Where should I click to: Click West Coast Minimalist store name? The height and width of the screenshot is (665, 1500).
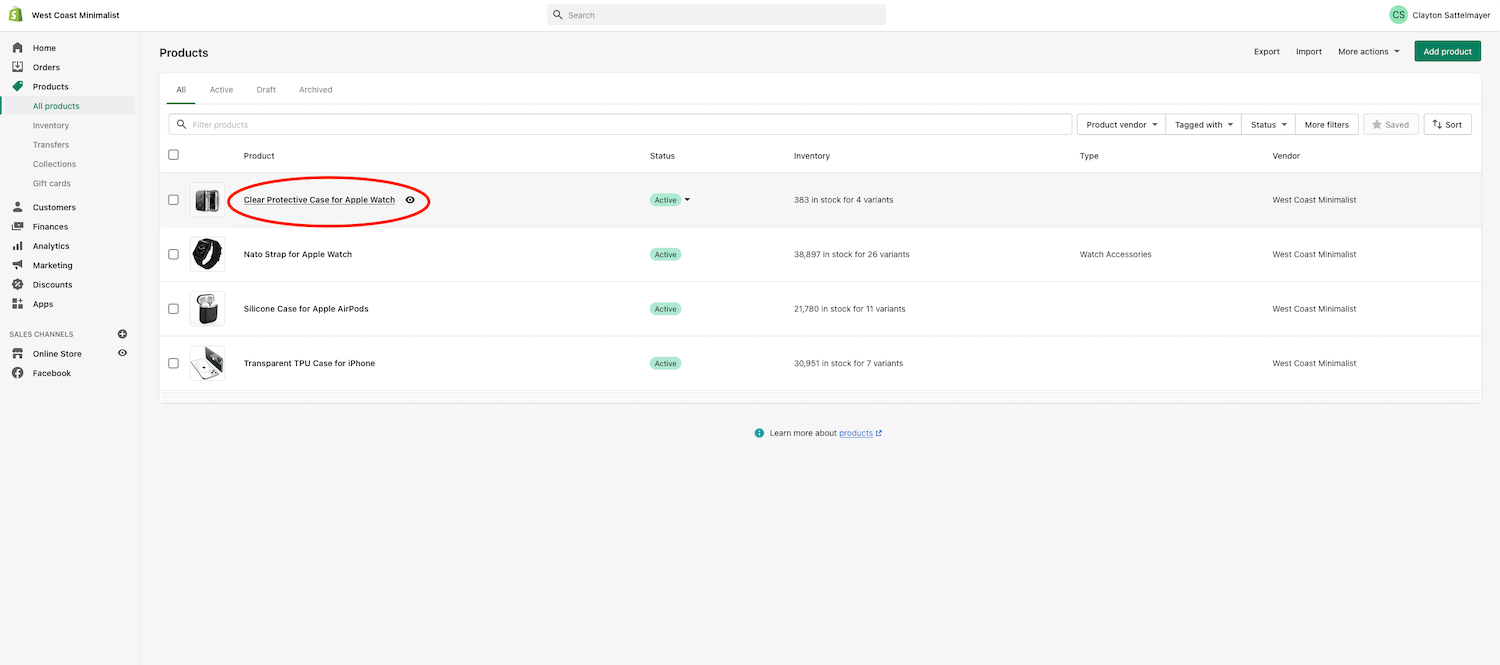tap(76, 15)
